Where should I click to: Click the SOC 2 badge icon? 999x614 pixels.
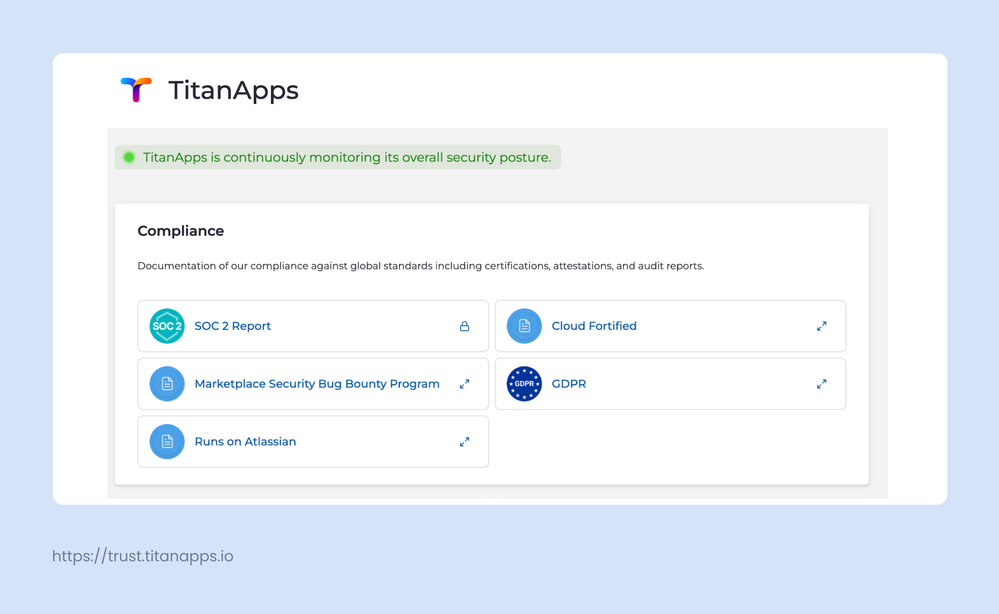click(167, 326)
